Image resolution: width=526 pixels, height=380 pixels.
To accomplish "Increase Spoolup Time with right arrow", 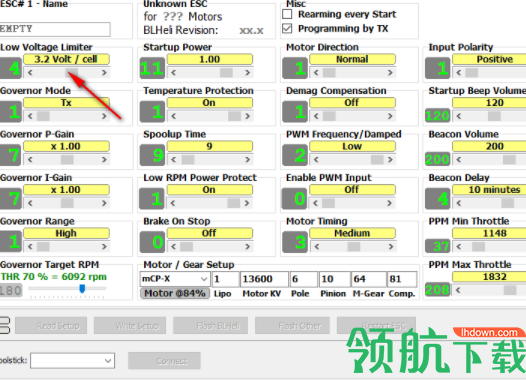I will click(x=247, y=160).
